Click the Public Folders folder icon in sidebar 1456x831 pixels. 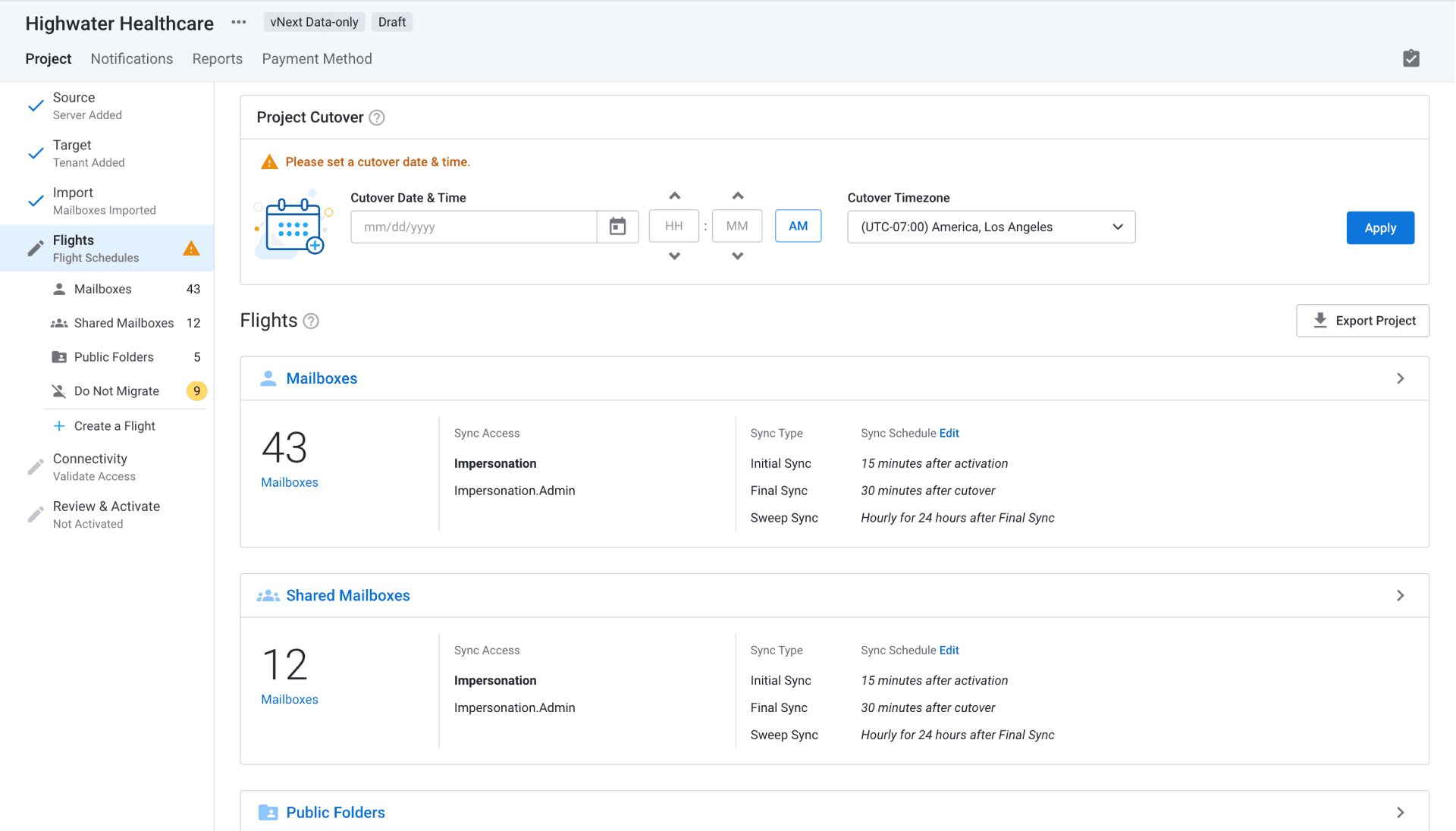point(59,357)
